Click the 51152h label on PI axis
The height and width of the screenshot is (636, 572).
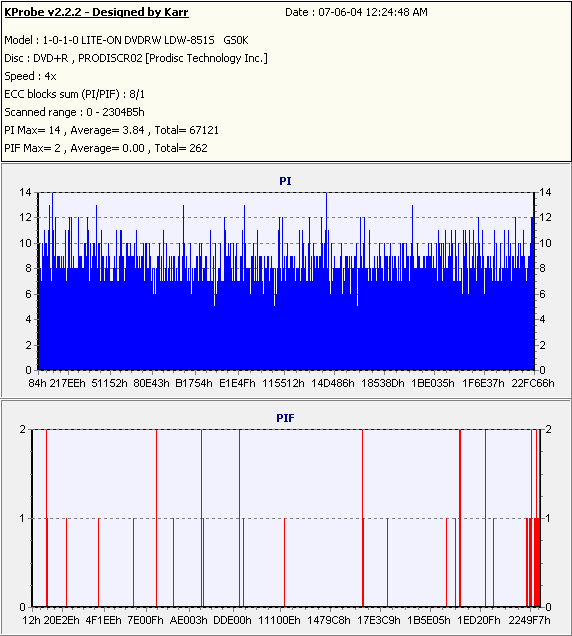pyautogui.click(x=109, y=383)
